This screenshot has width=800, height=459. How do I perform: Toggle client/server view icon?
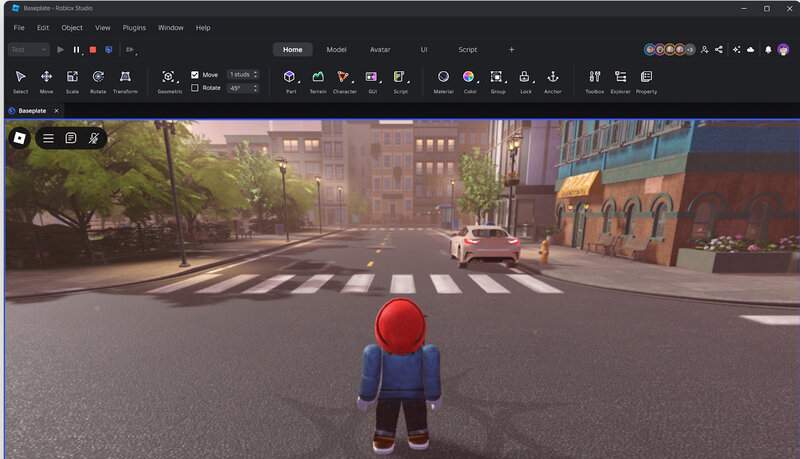click(x=109, y=49)
